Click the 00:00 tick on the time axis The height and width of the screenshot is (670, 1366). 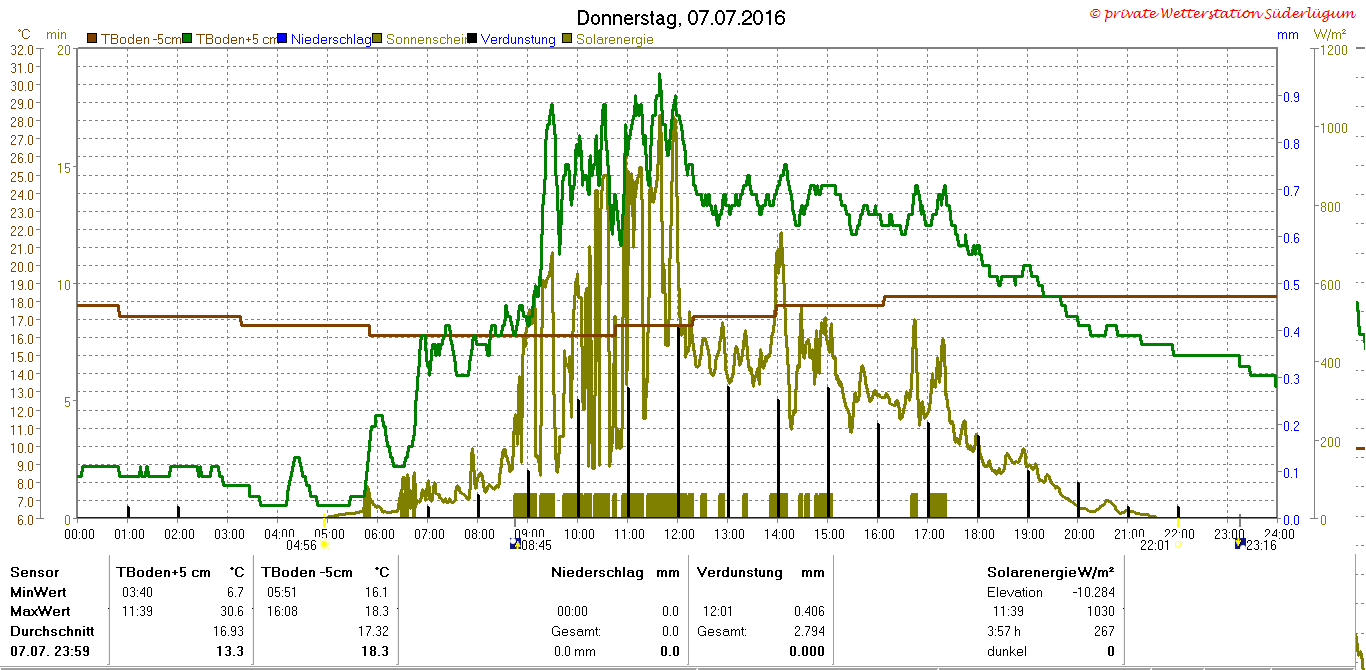tap(79, 533)
